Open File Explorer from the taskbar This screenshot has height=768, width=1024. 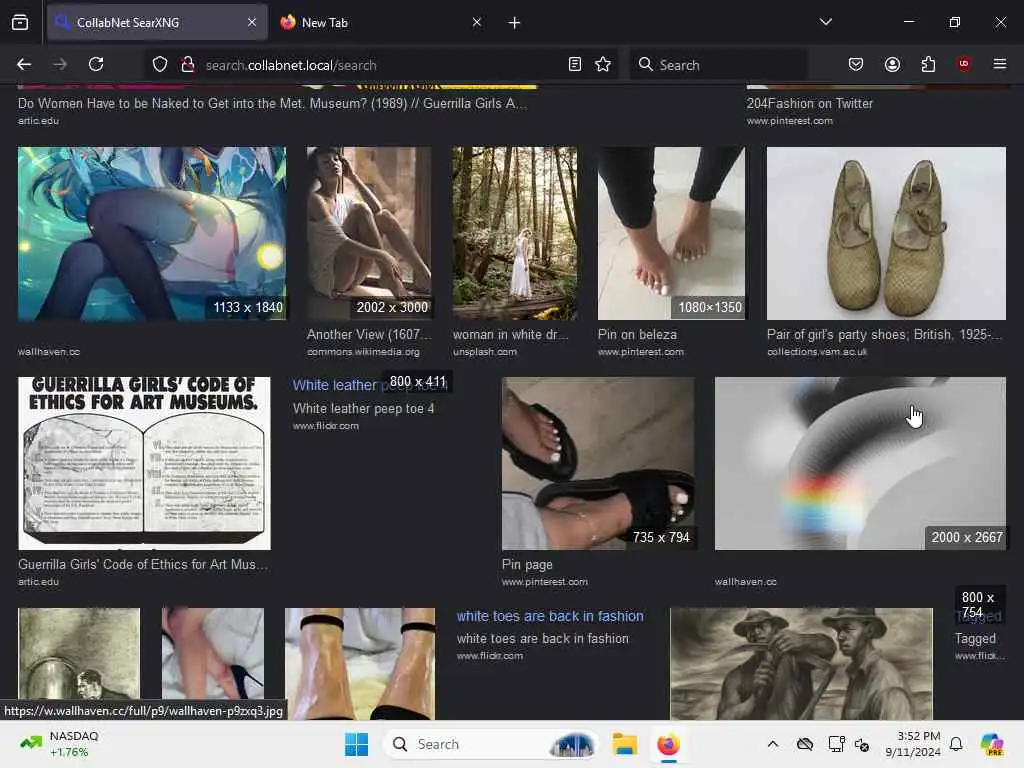click(624, 744)
